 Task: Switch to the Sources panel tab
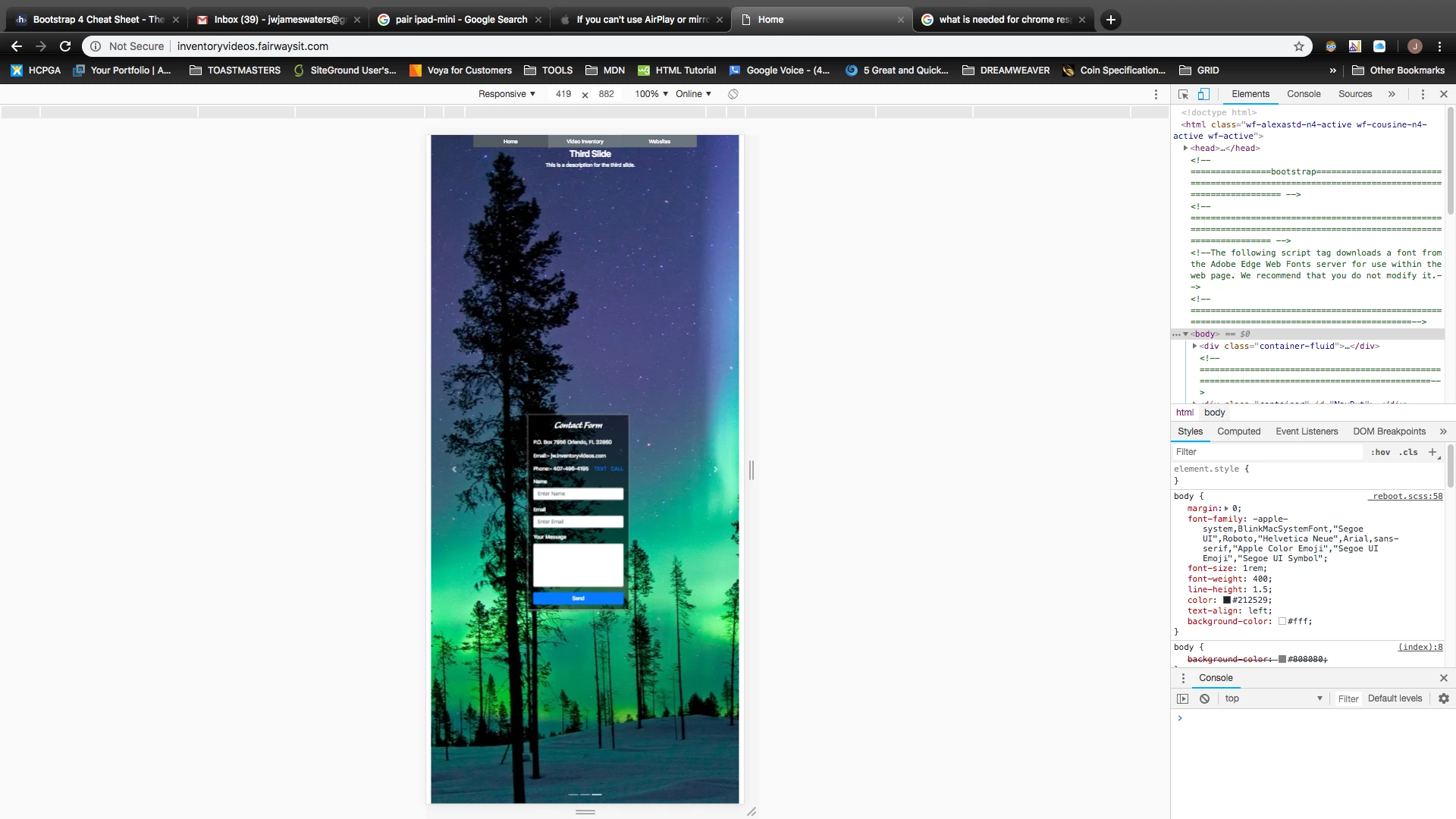tap(1354, 94)
